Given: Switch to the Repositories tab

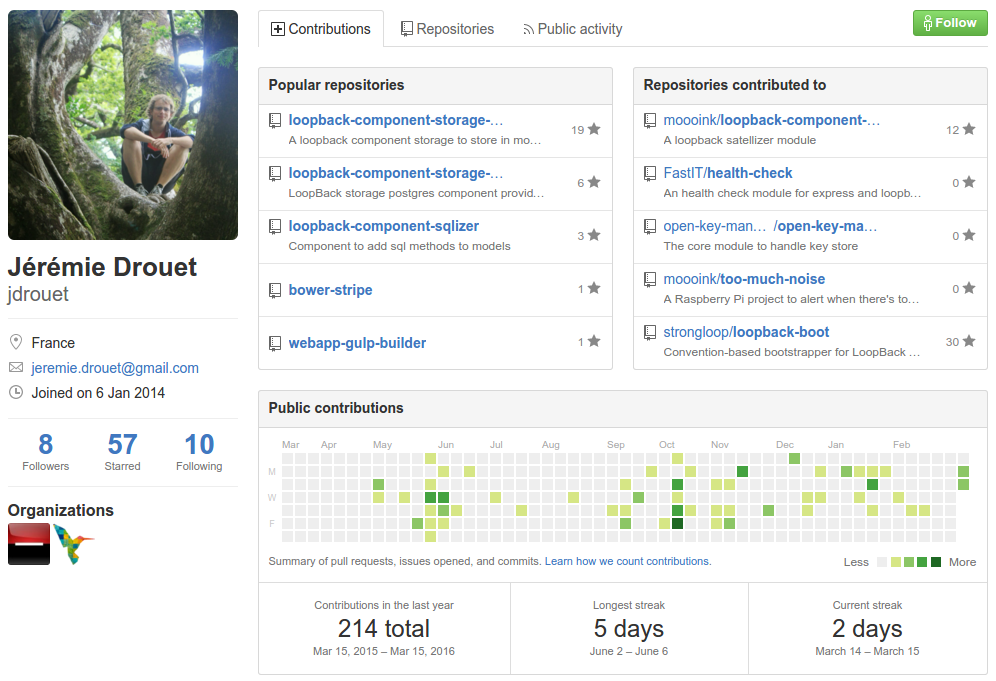Looking at the screenshot, I should coord(447,29).
